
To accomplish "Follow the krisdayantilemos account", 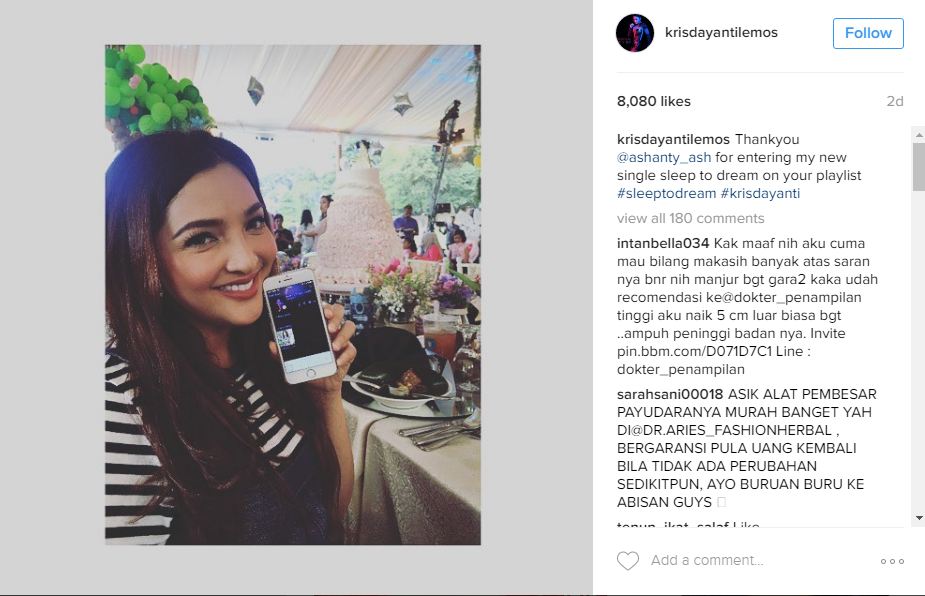I will 868,33.
